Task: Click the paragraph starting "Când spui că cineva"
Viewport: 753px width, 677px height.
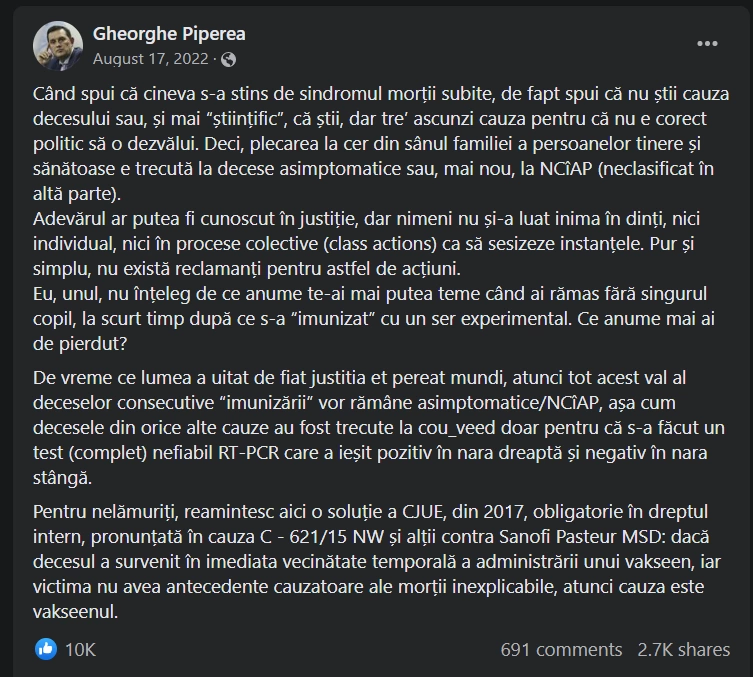Action: 380,141
